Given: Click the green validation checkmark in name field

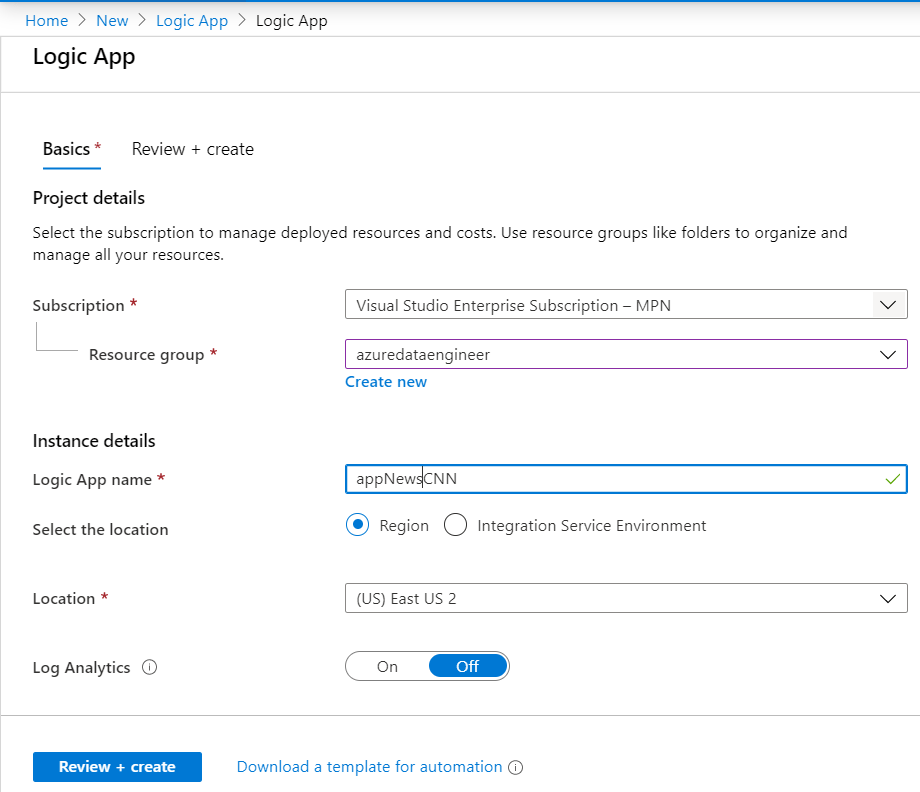Looking at the screenshot, I should pyautogui.click(x=892, y=480).
